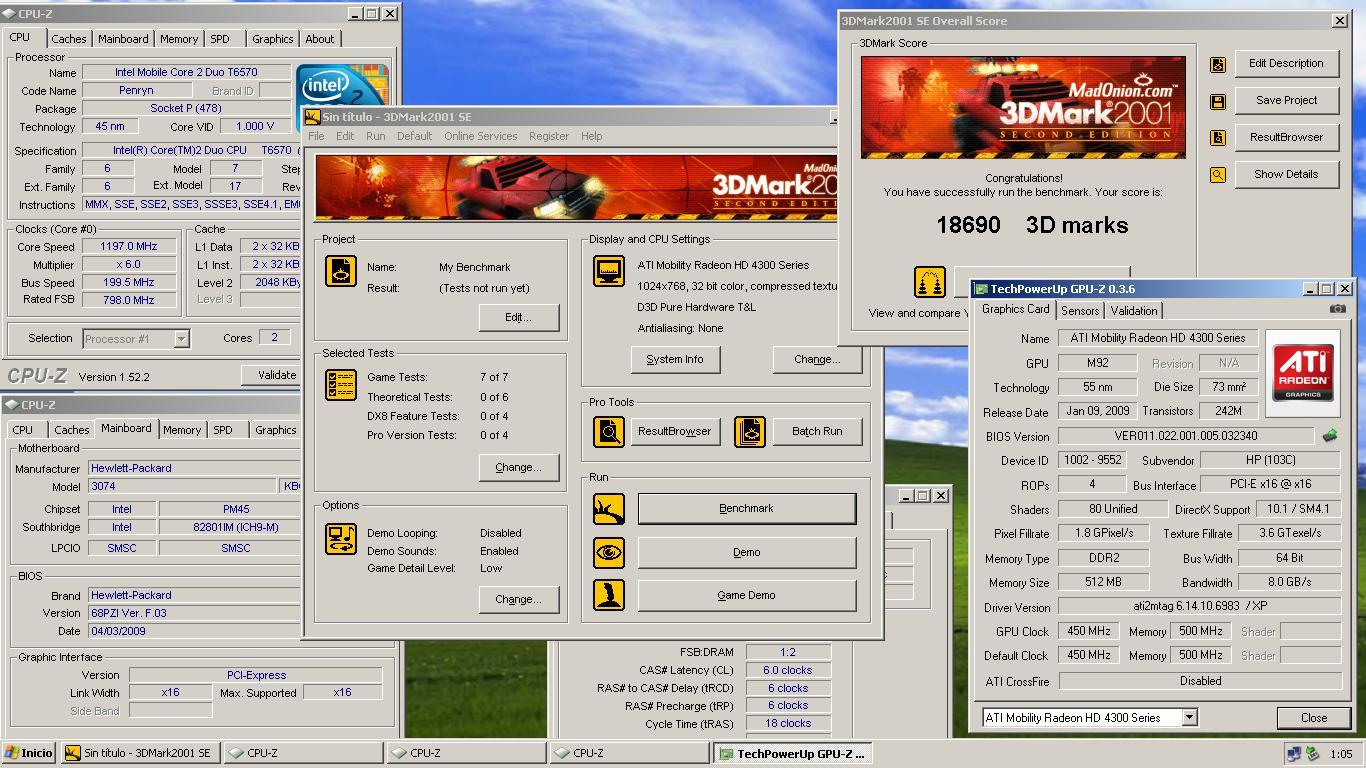Open the GPU selection dropdown in GPU-Z
This screenshot has height=768, width=1366.
[1189, 717]
